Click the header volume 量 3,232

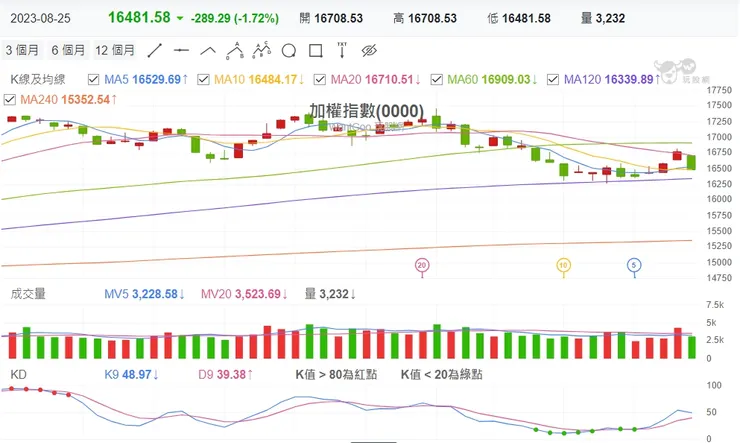[603, 18]
